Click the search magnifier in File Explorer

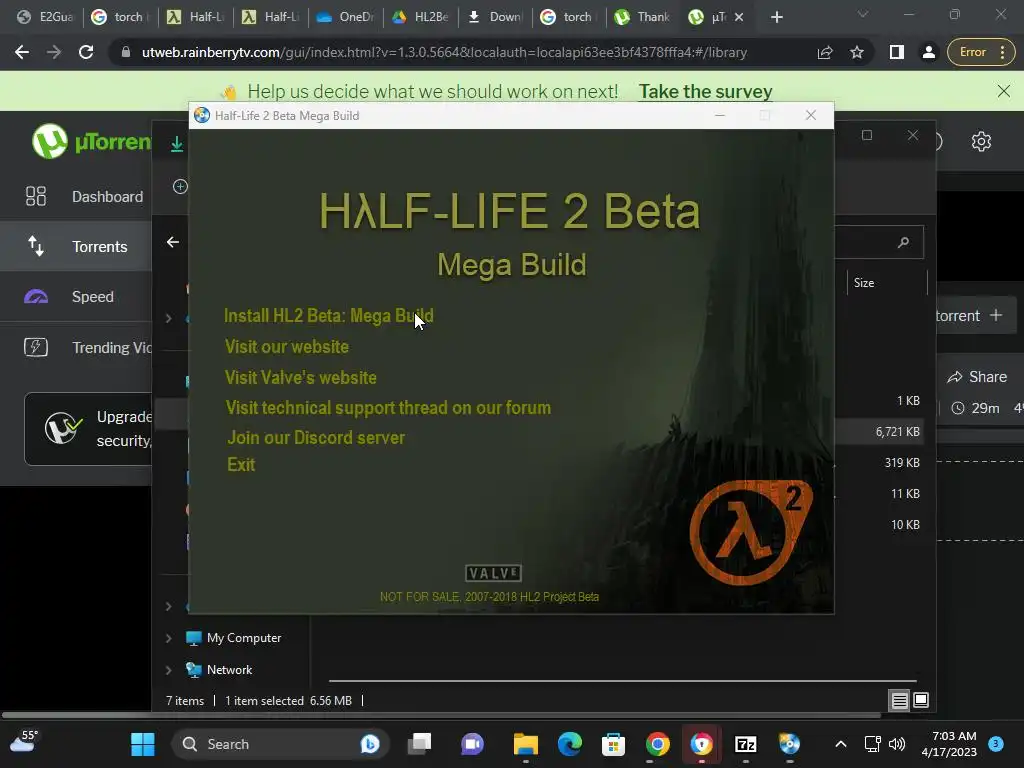click(903, 242)
